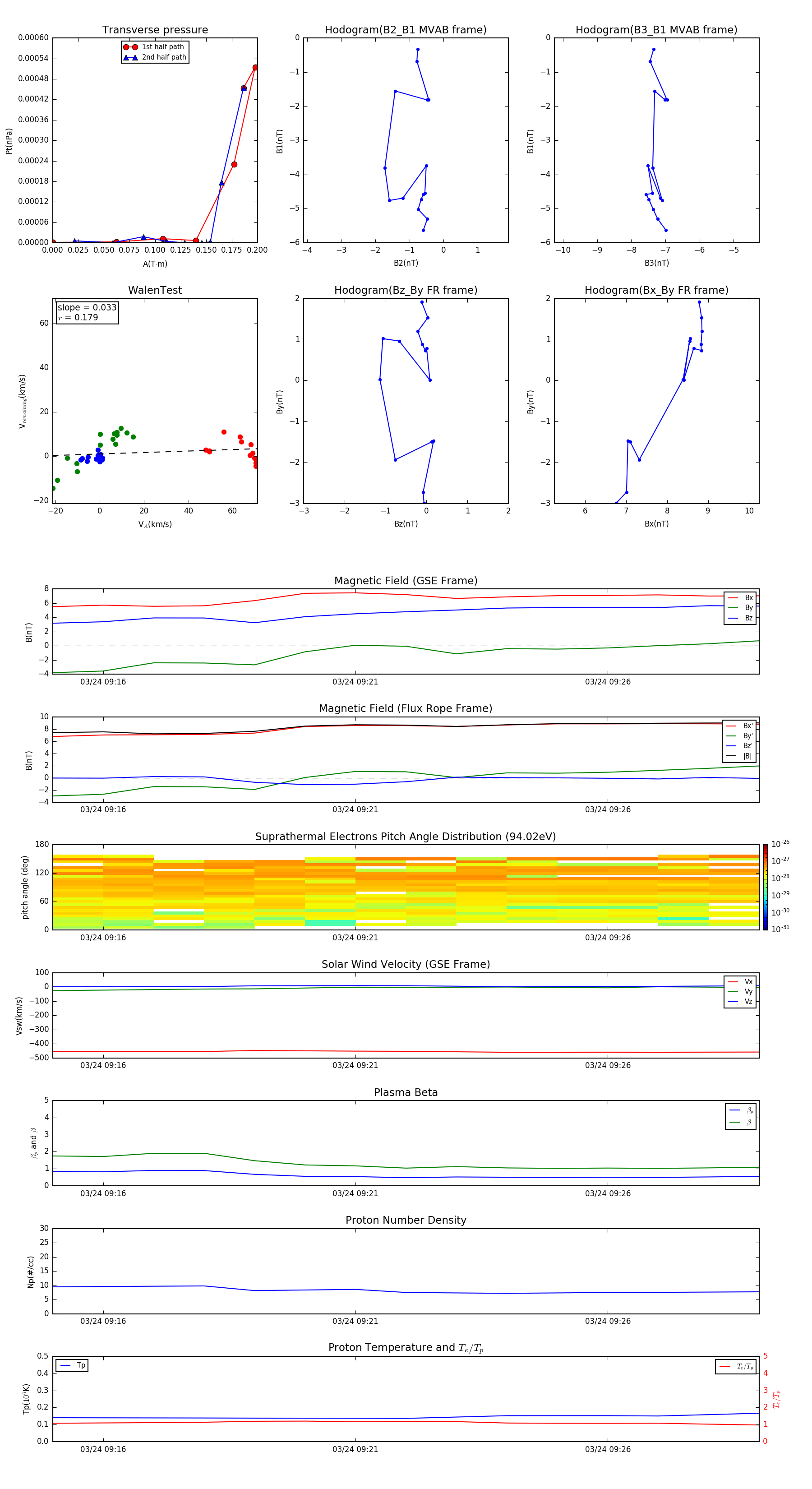Select "|B|" in Flux Rope legend
This screenshot has width=812, height=1489.
click(x=740, y=756)
